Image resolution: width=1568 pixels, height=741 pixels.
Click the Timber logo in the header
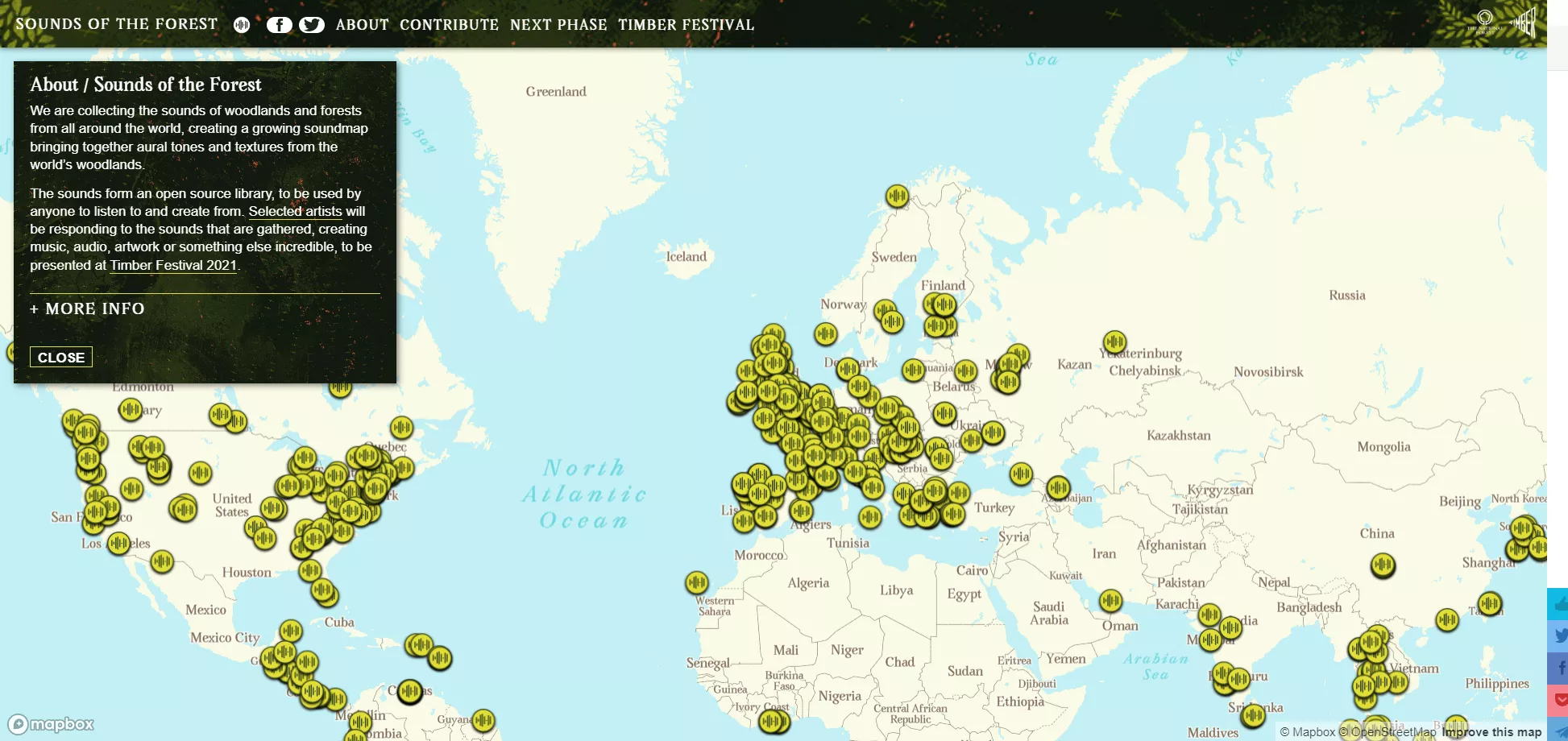coord(1524,22)
